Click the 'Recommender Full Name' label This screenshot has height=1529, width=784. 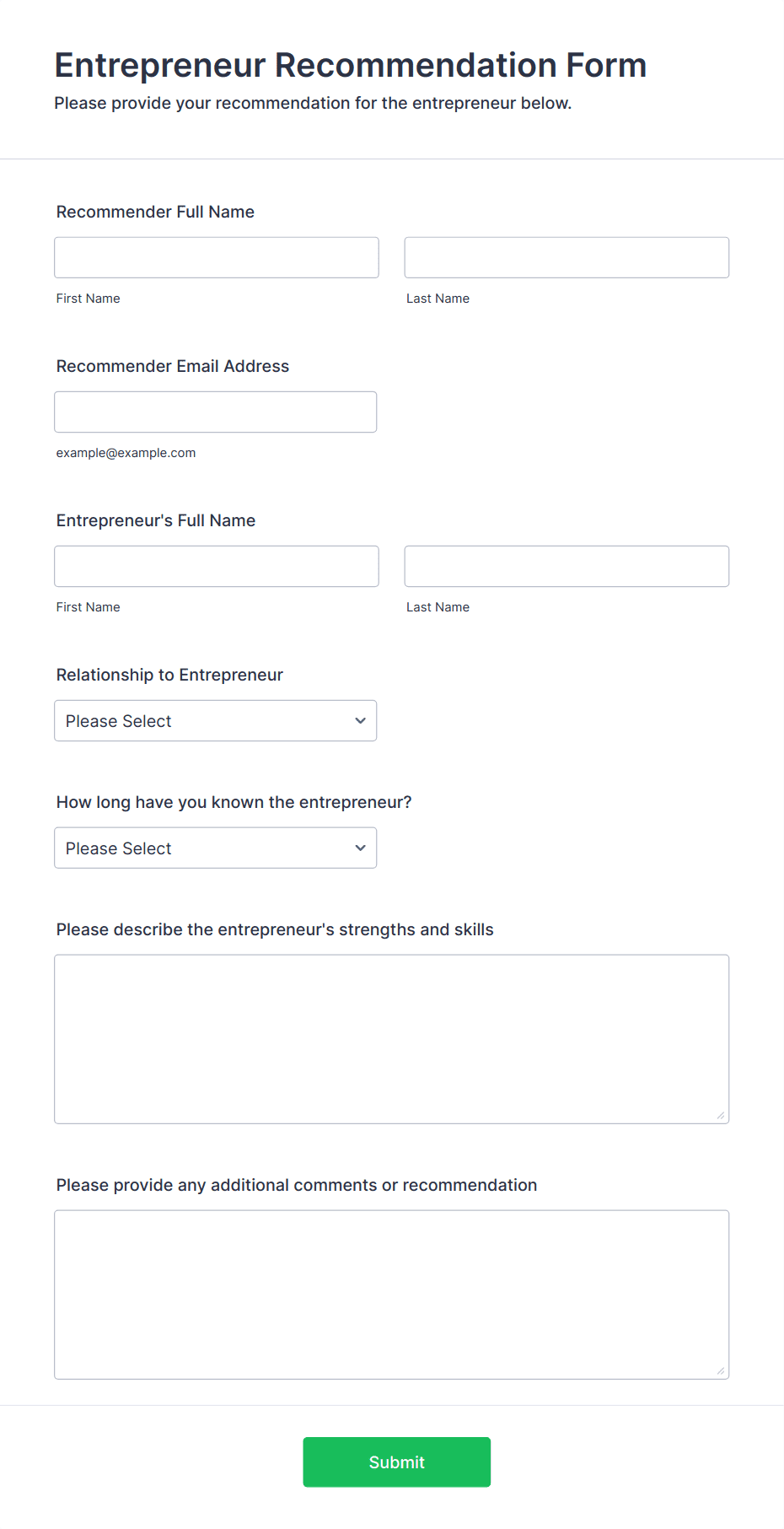click(155, 212)
